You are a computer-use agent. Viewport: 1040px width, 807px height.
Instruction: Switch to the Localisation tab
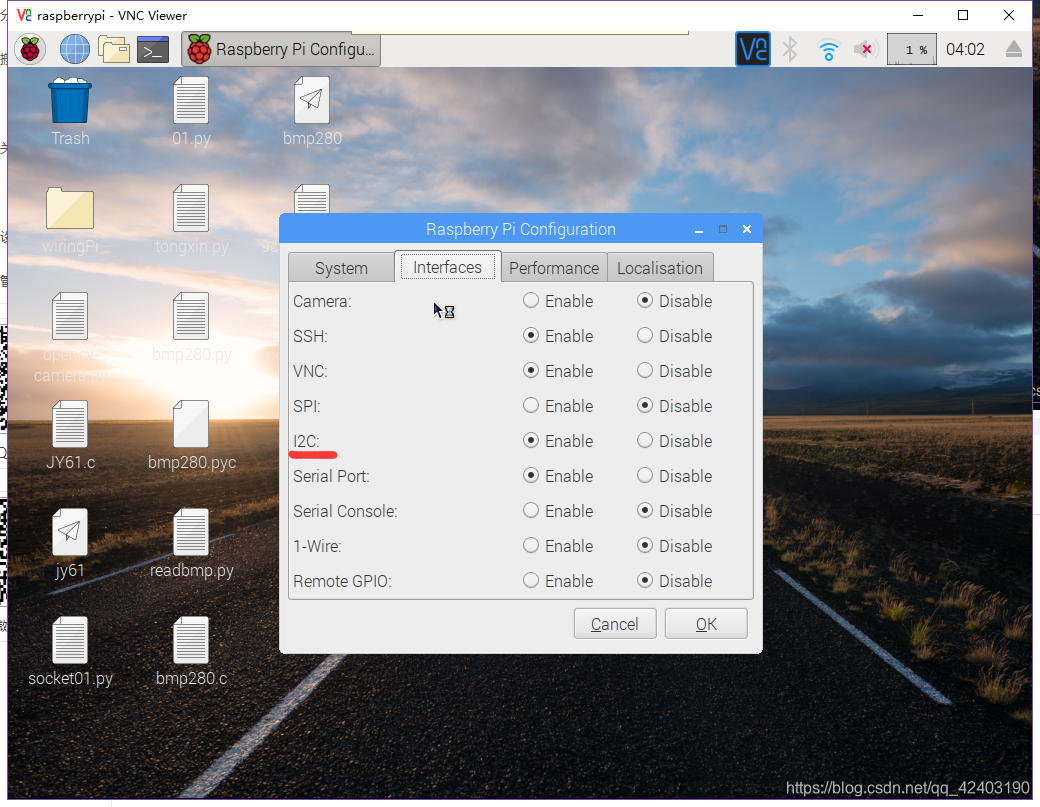[x=660, y=268]
